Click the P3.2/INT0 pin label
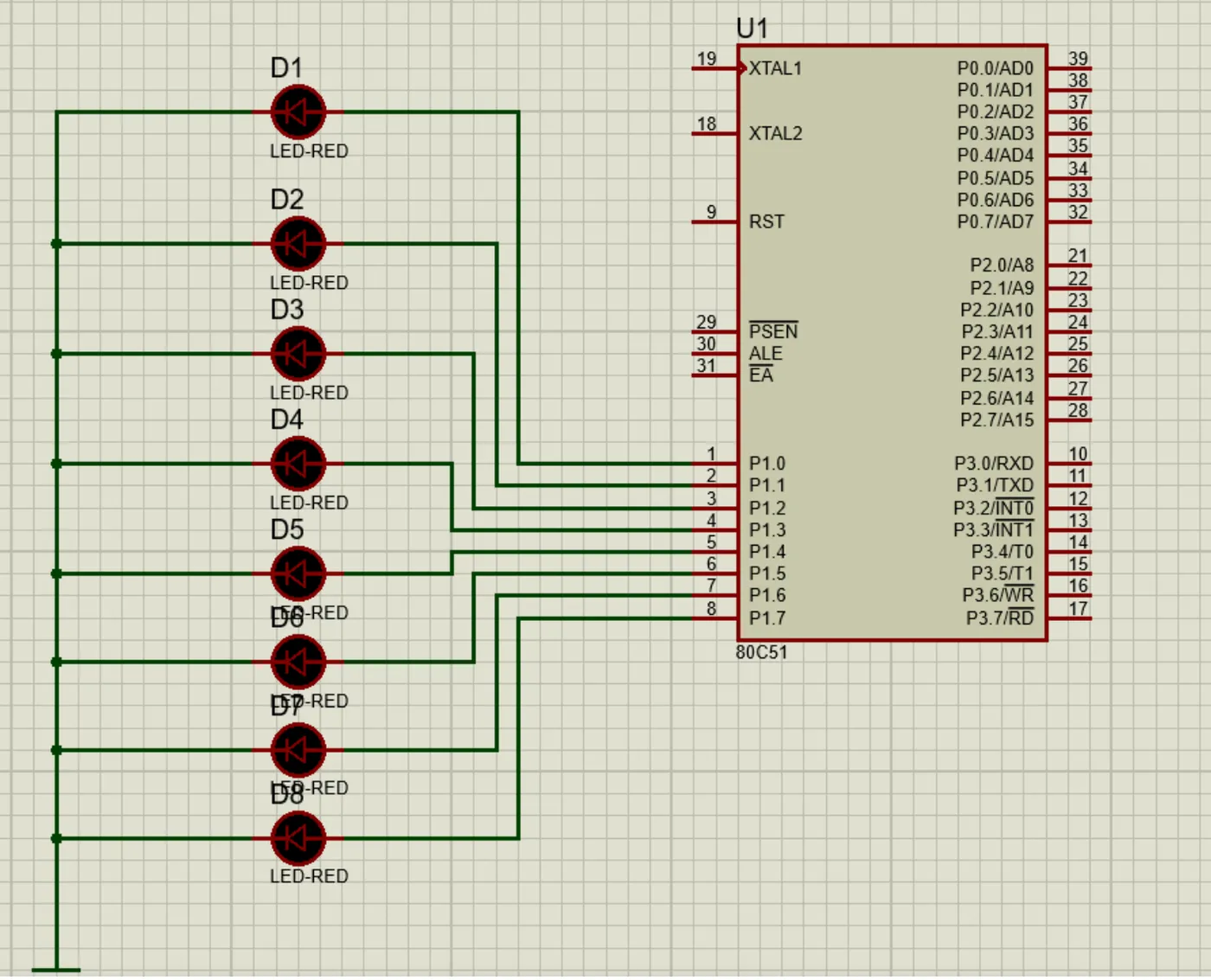This screenshot has height=980, width=1211. pos(993,508)
